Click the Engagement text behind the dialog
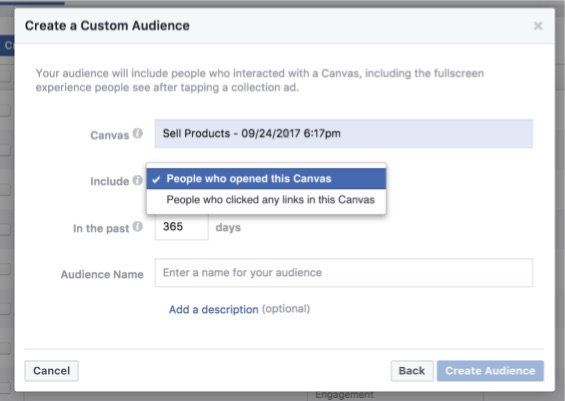Screen dimensions: 565x401 tap(344, 395)
